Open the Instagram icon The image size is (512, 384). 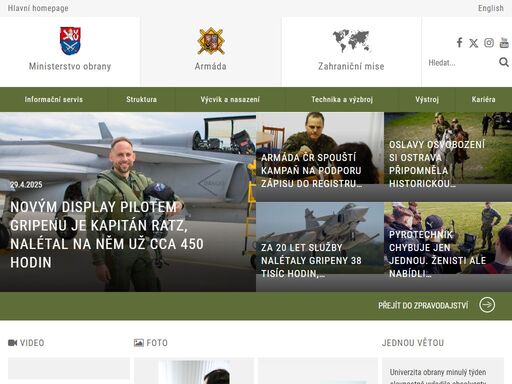tap(489, 43)
